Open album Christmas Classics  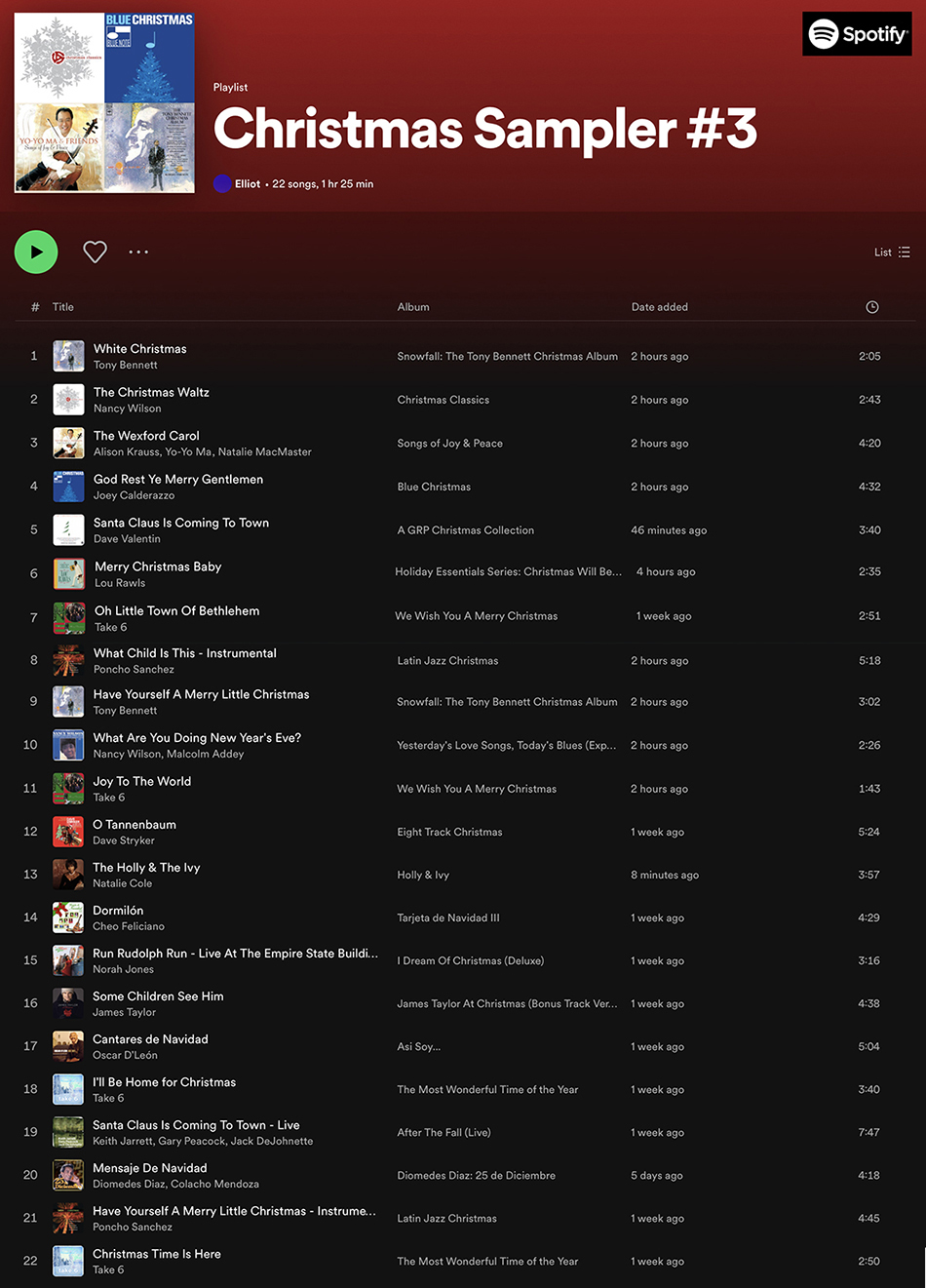click(444, 400)
